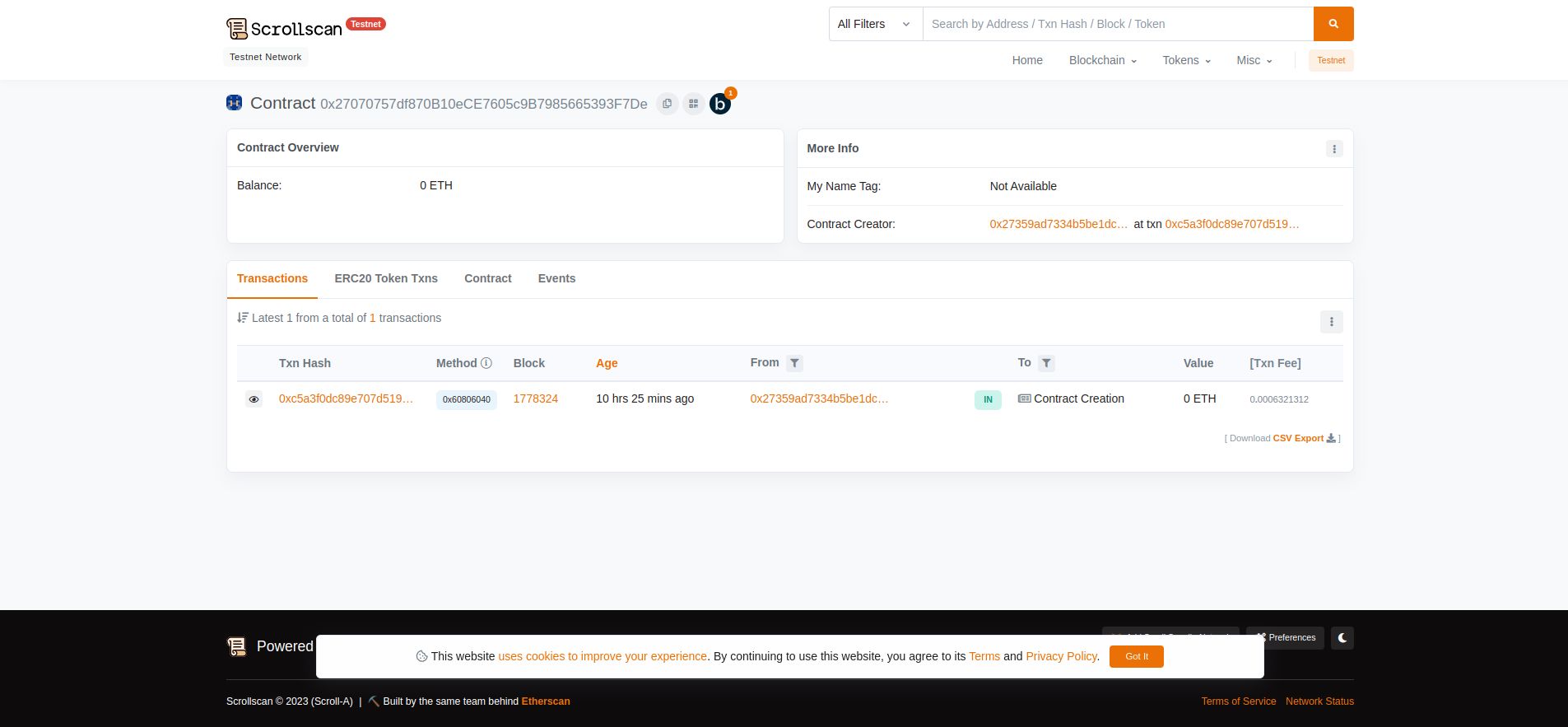Click the 0.0006321312 txn fee value
Screen dimensions: 1568x727
1279,399
